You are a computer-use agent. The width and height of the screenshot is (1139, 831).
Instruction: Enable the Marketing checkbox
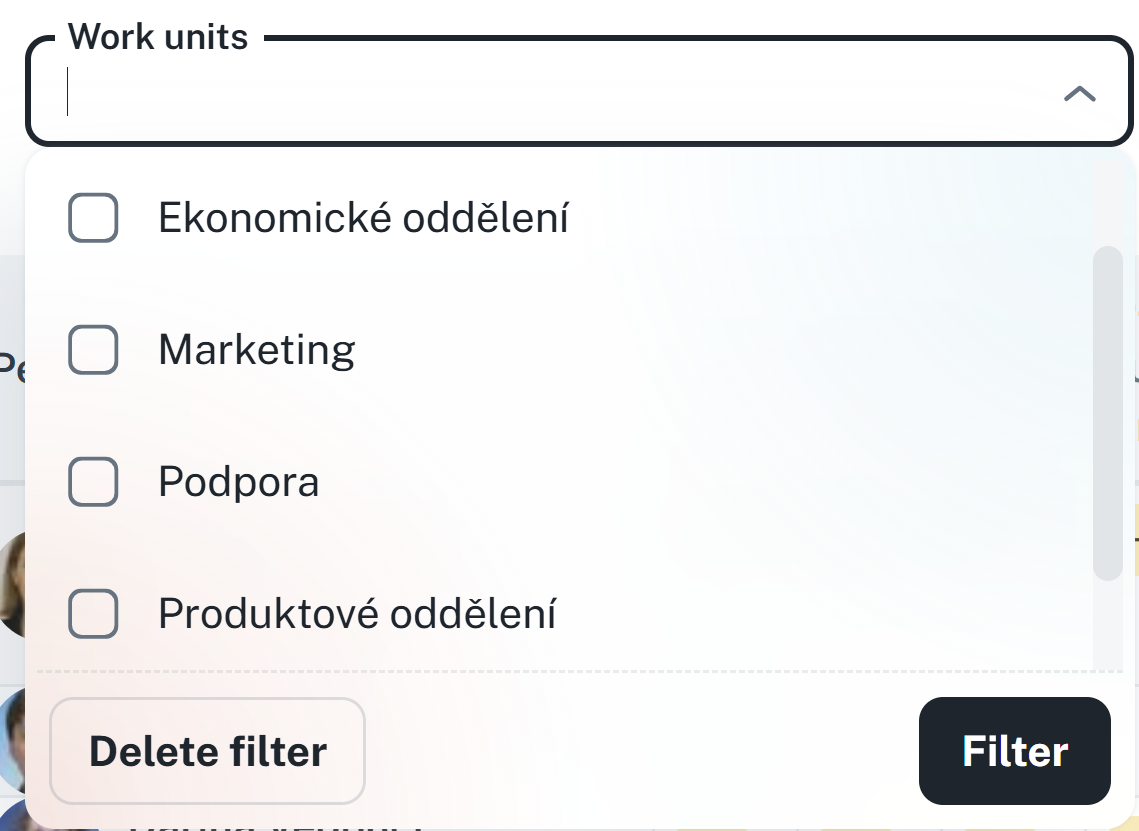(x=93, y=349)
